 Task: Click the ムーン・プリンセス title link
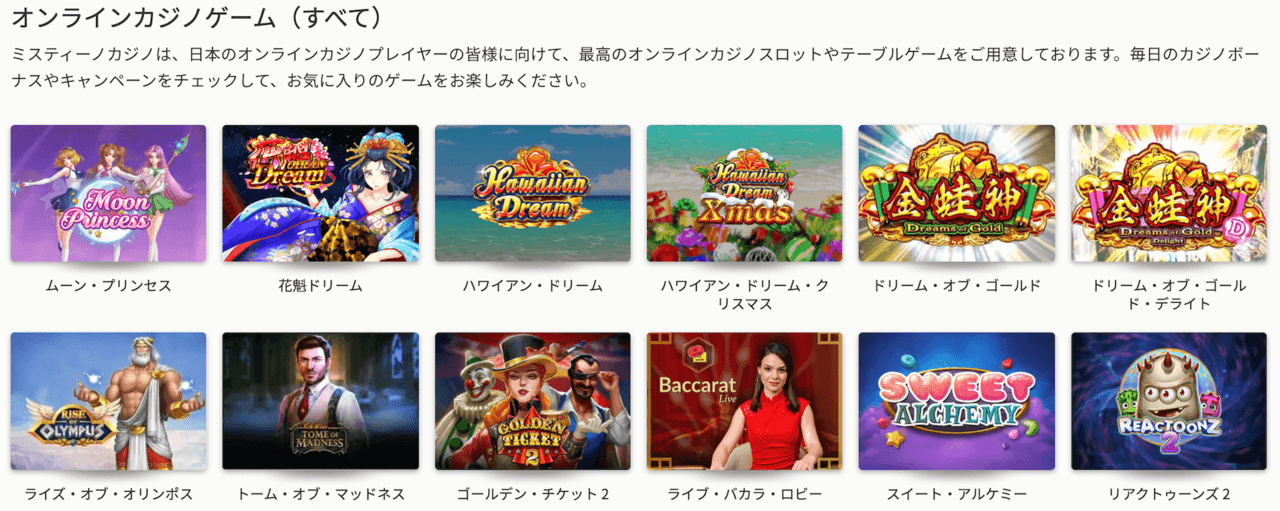point(108,286)
